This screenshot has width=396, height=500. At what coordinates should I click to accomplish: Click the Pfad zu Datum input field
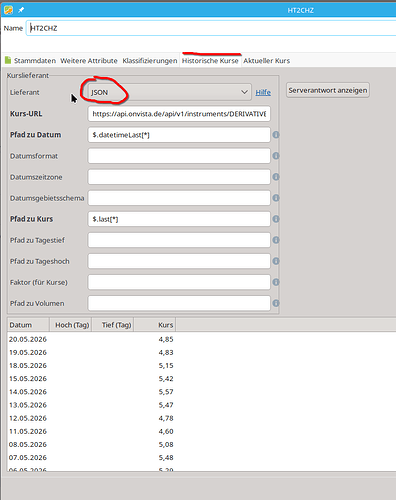(x=179, y=135)
